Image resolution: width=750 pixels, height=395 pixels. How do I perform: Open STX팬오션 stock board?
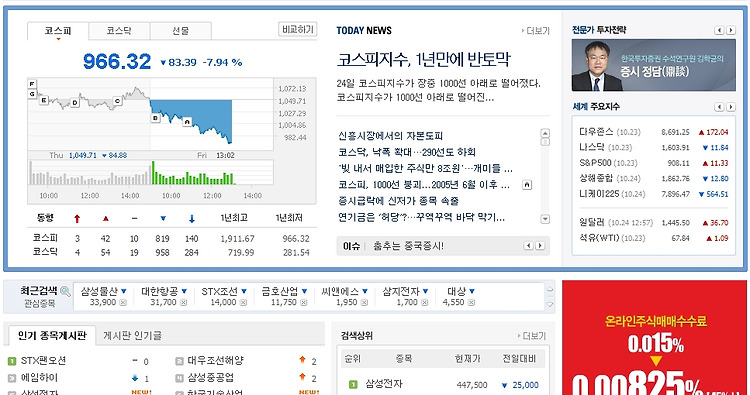pyautogui.click(x=43, y=361)
